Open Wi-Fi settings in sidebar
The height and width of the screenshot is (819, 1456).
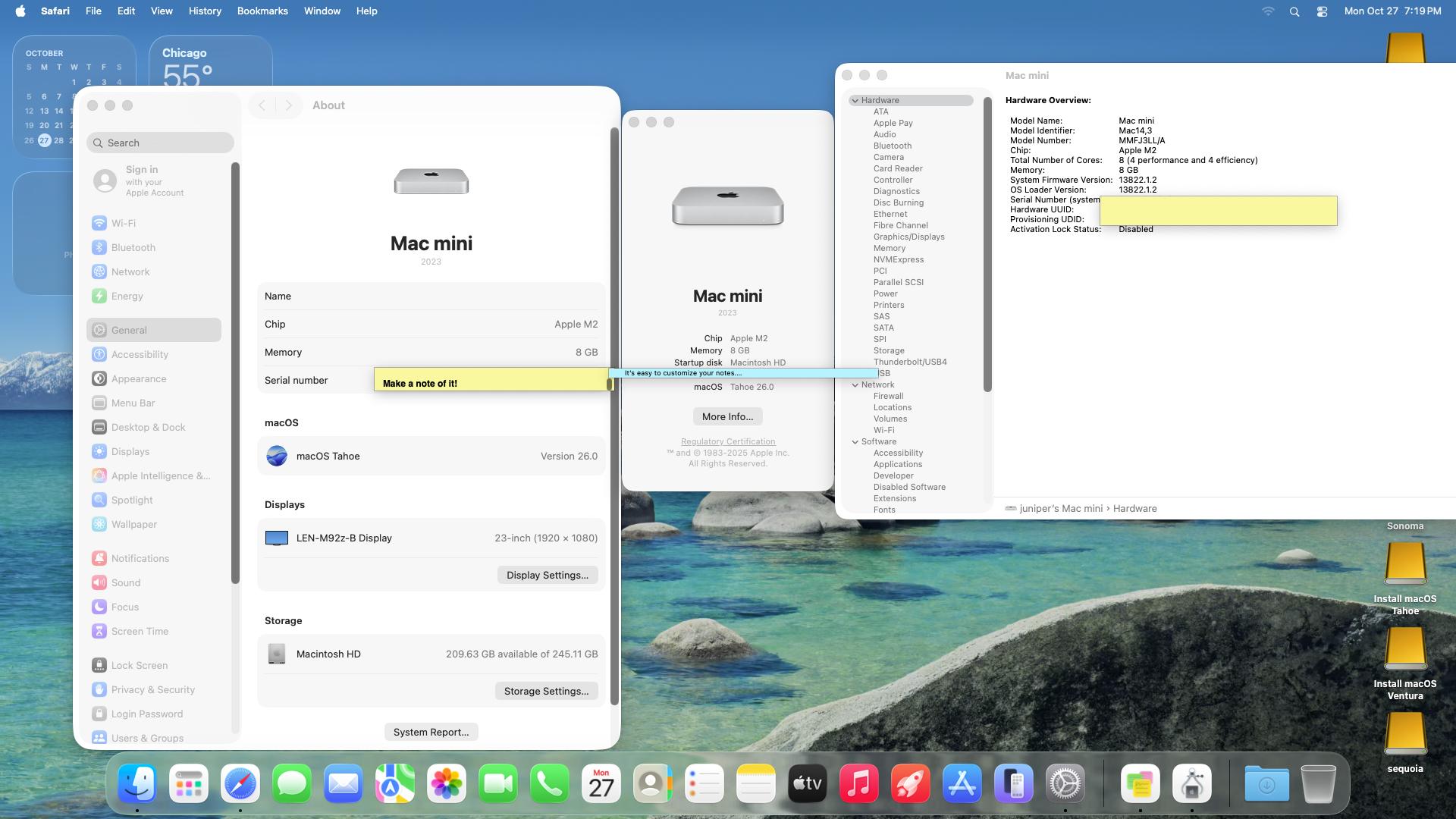pyautogui.click(x=123, y=223)
